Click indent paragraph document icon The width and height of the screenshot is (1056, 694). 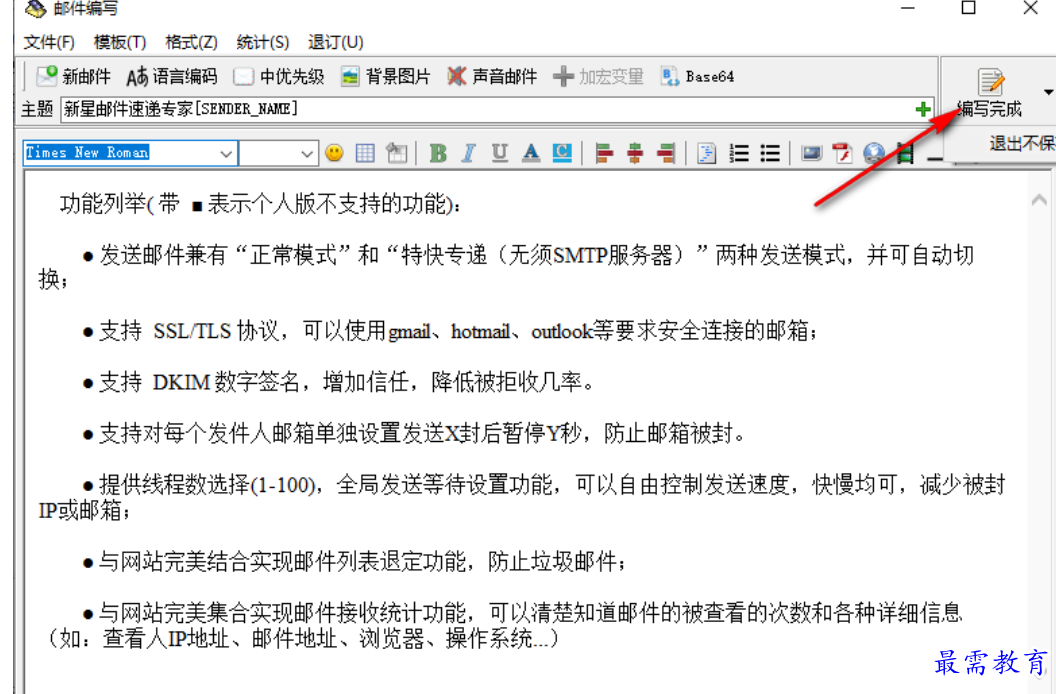pos(706,153)
